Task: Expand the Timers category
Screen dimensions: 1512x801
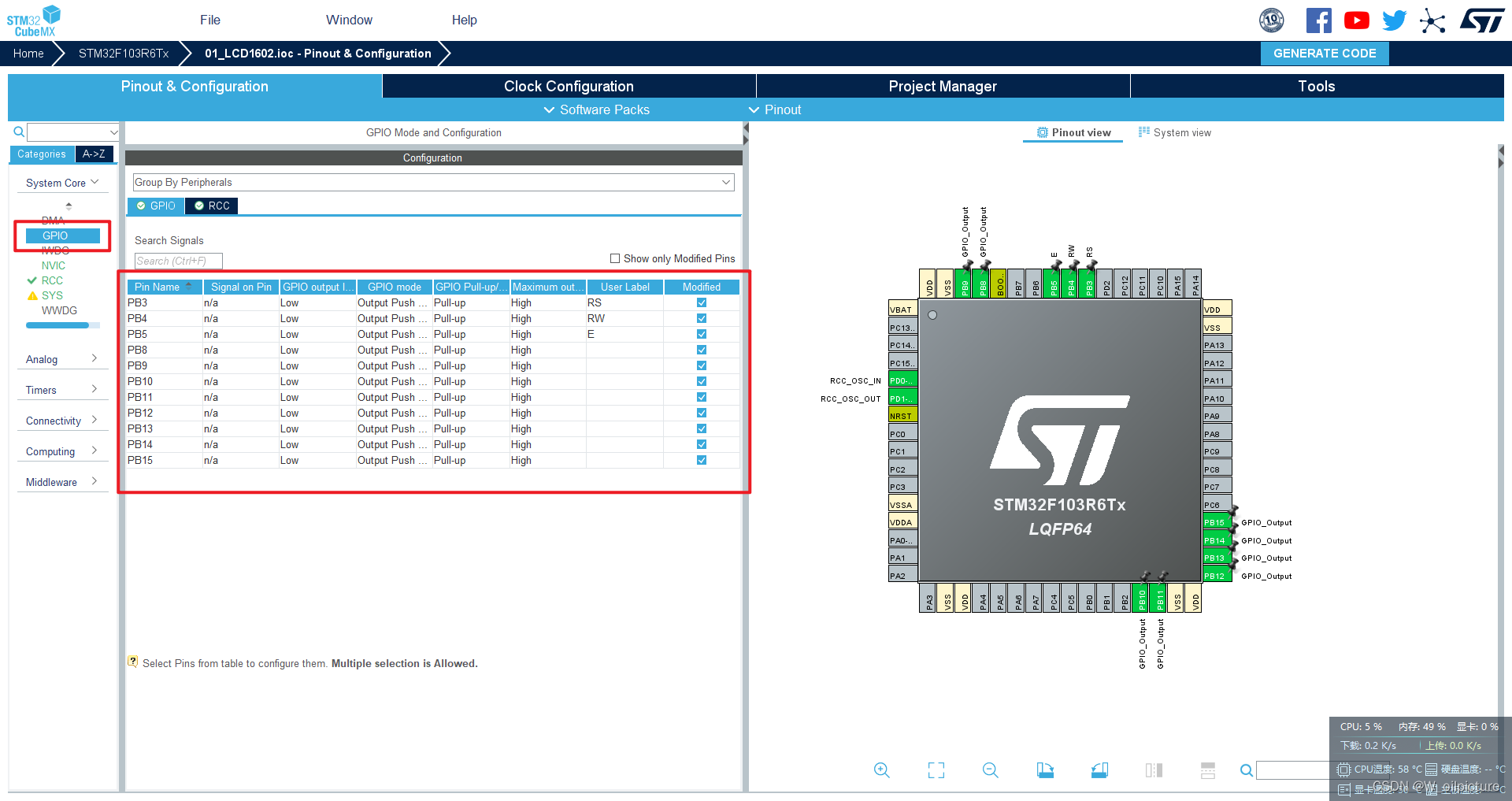Action: [x=62, y=390]
